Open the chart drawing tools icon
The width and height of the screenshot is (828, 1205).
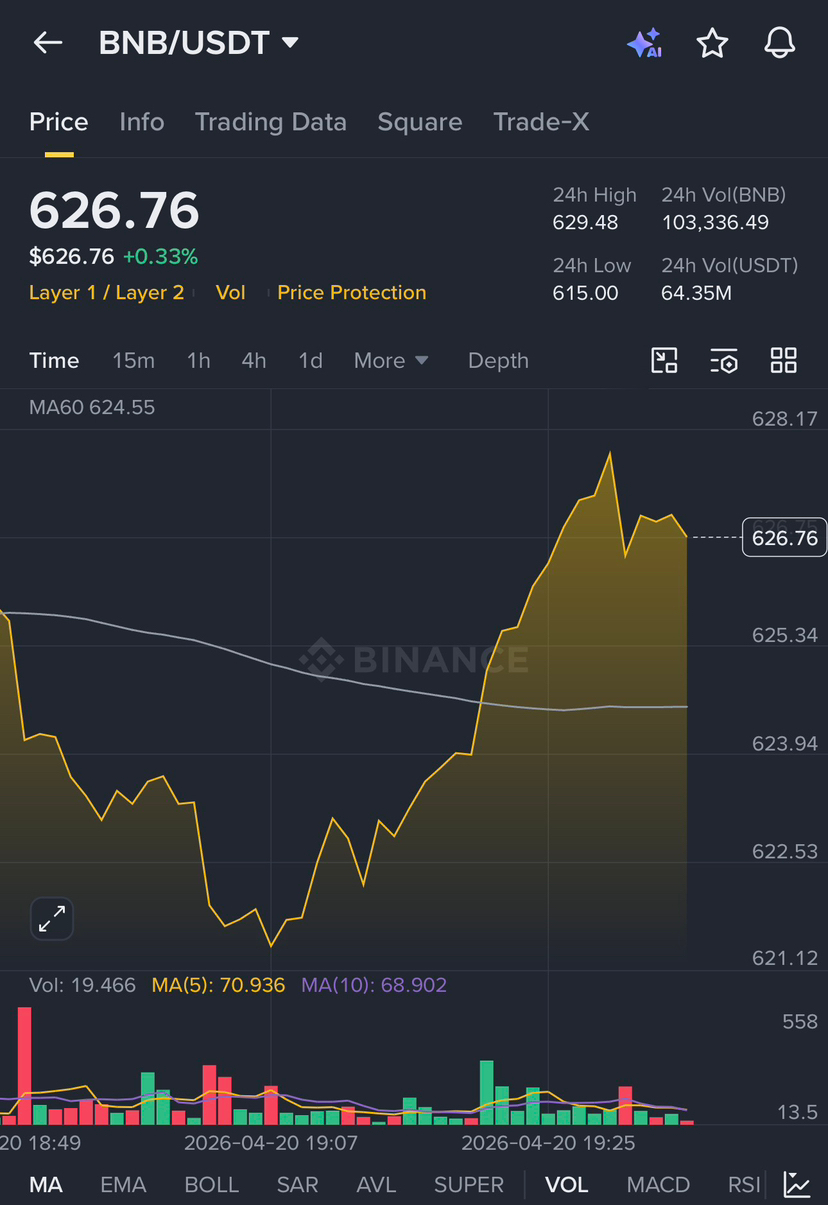(664, 360)
